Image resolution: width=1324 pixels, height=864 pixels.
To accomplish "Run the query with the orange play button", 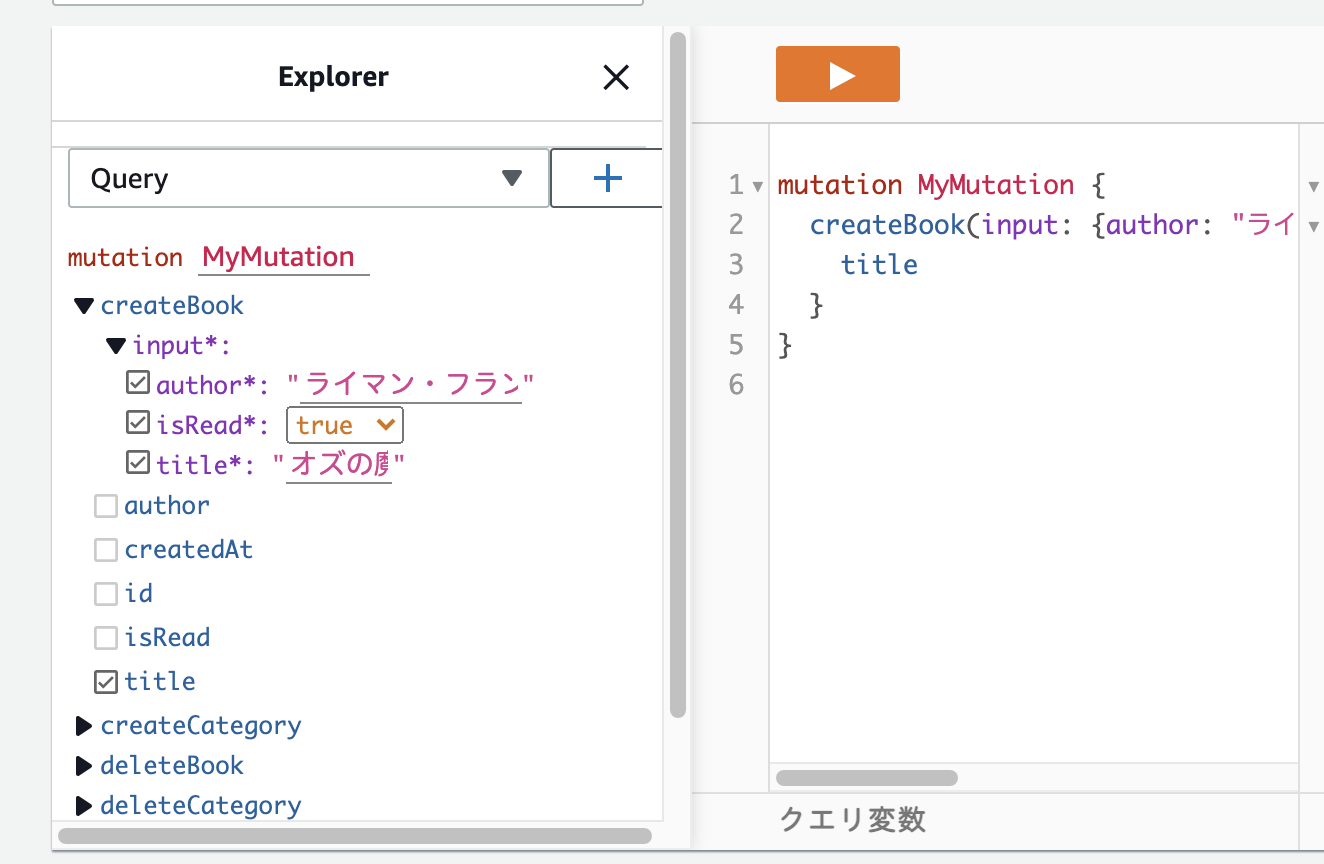I will 837,74.
